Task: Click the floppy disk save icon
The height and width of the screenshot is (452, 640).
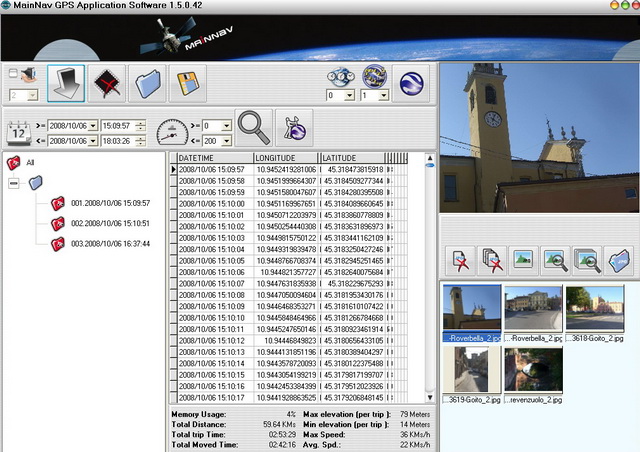Action: pos(189,83)
